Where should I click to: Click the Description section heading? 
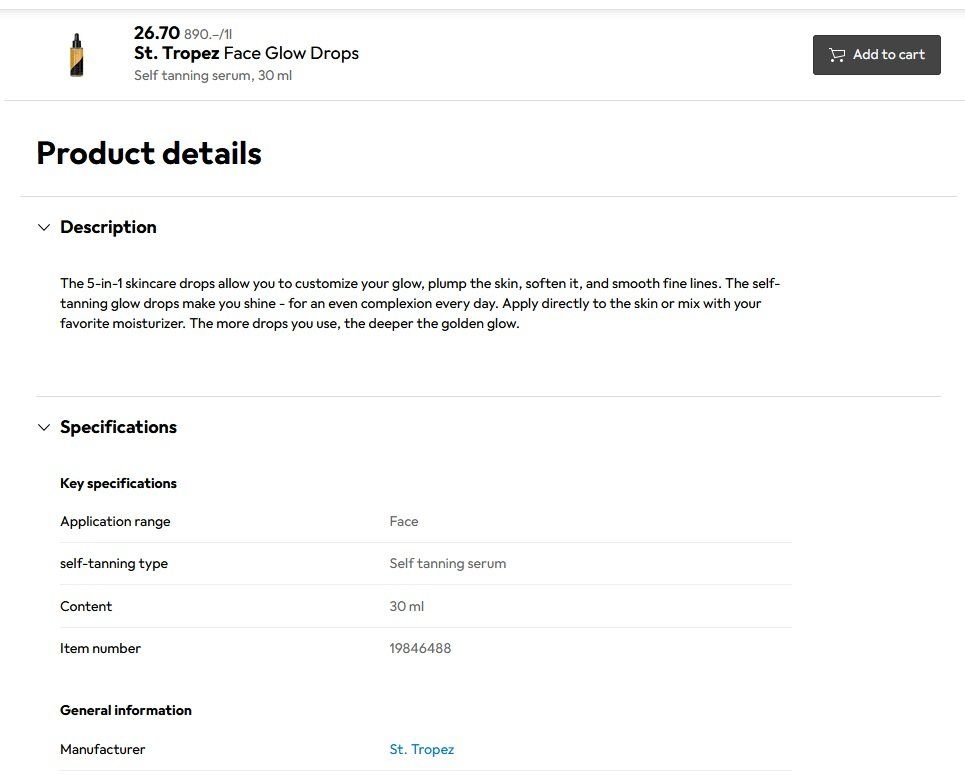(x=108, y=227)
